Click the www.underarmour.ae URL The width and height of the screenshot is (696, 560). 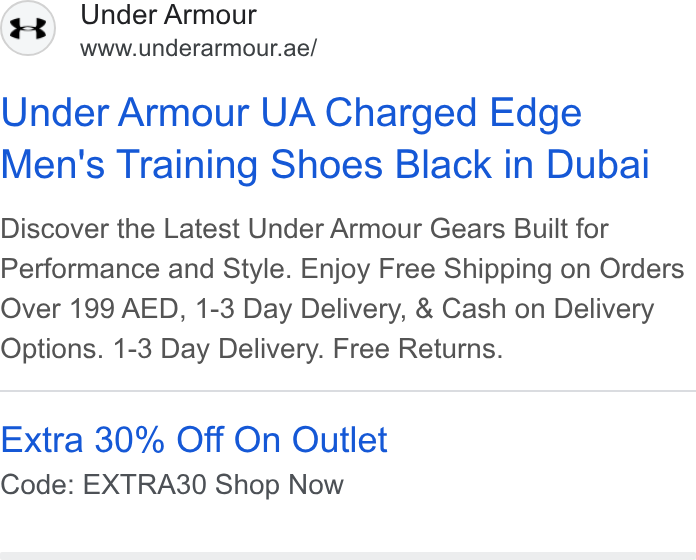[x=198, y=48]
